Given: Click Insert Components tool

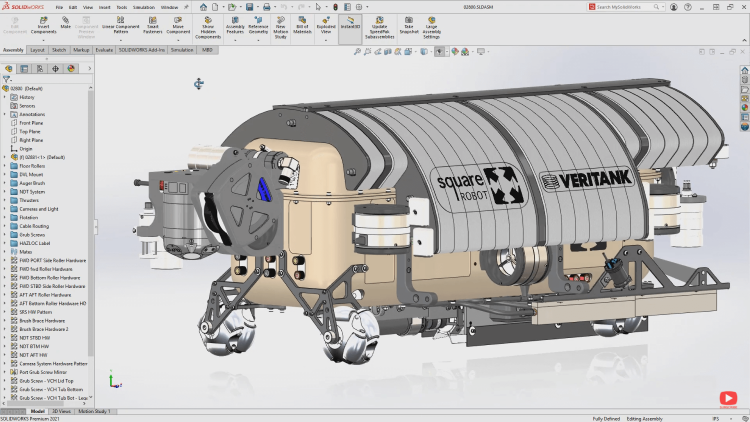Looking at the screenshot, I should point(44,25).
